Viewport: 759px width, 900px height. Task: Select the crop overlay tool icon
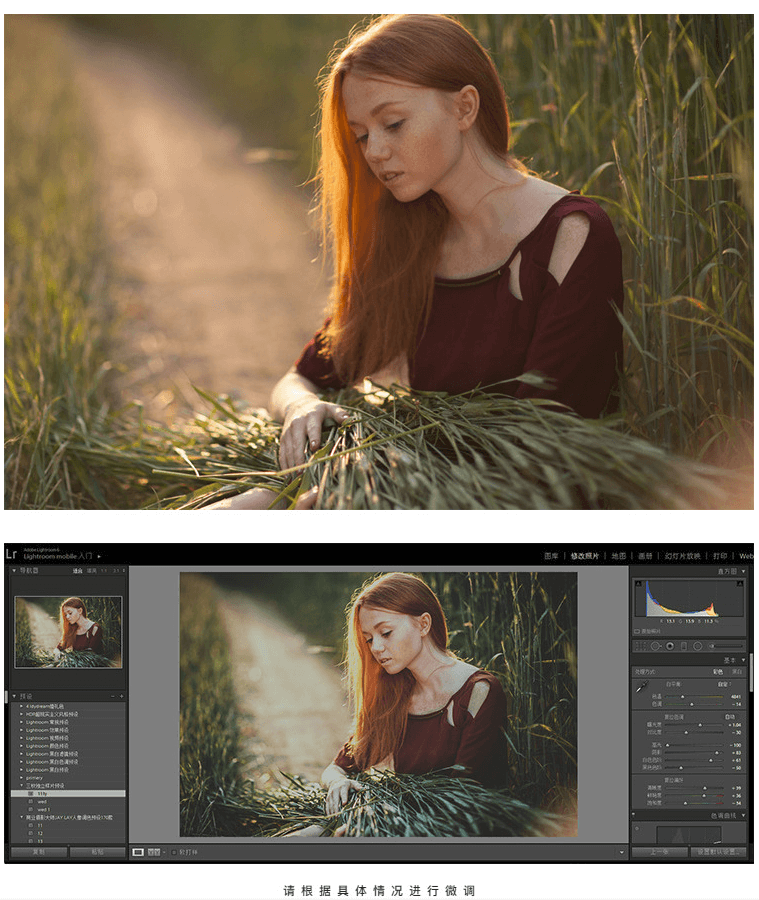click(639, 646)
